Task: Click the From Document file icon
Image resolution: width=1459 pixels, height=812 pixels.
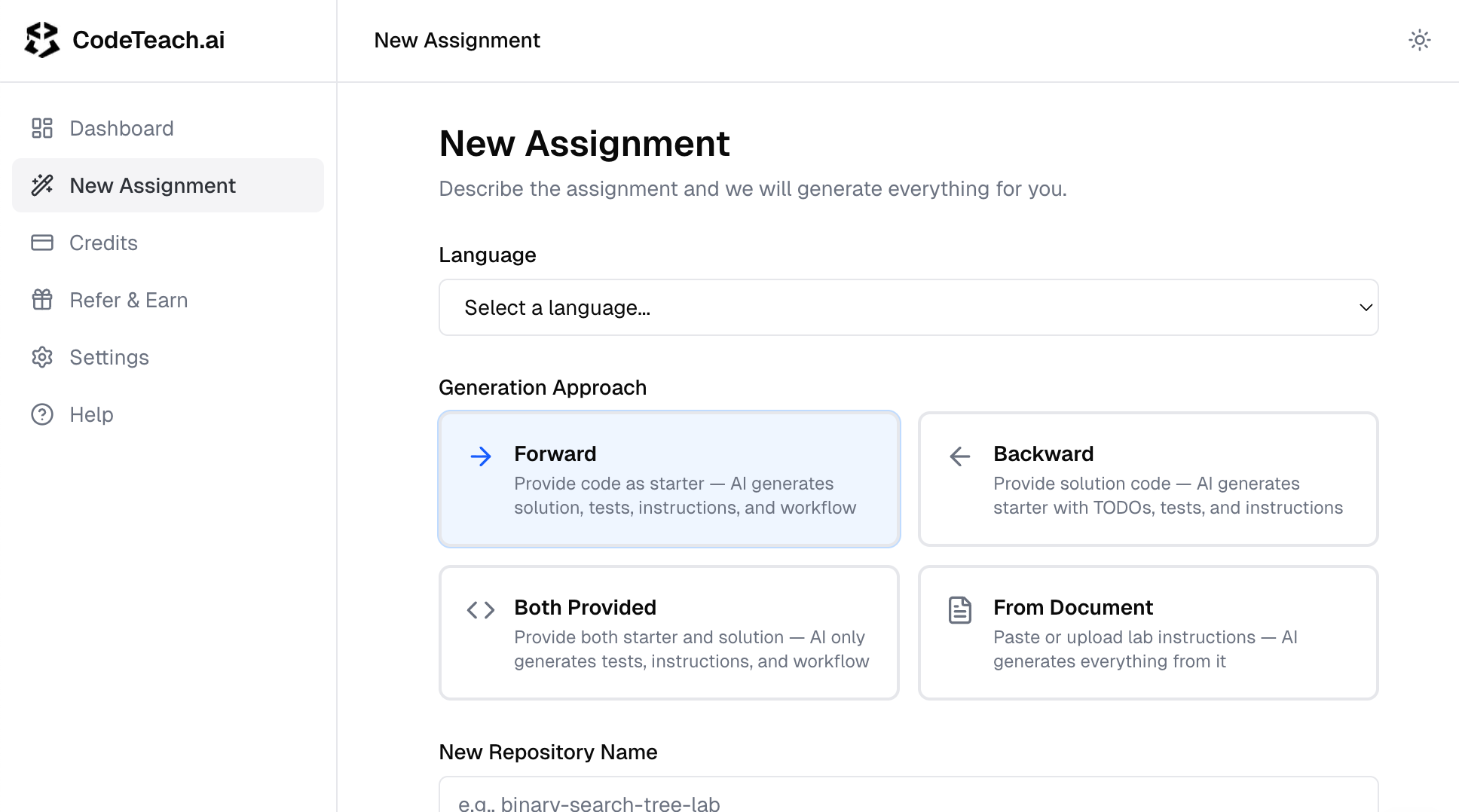Action: coord(960,610)
